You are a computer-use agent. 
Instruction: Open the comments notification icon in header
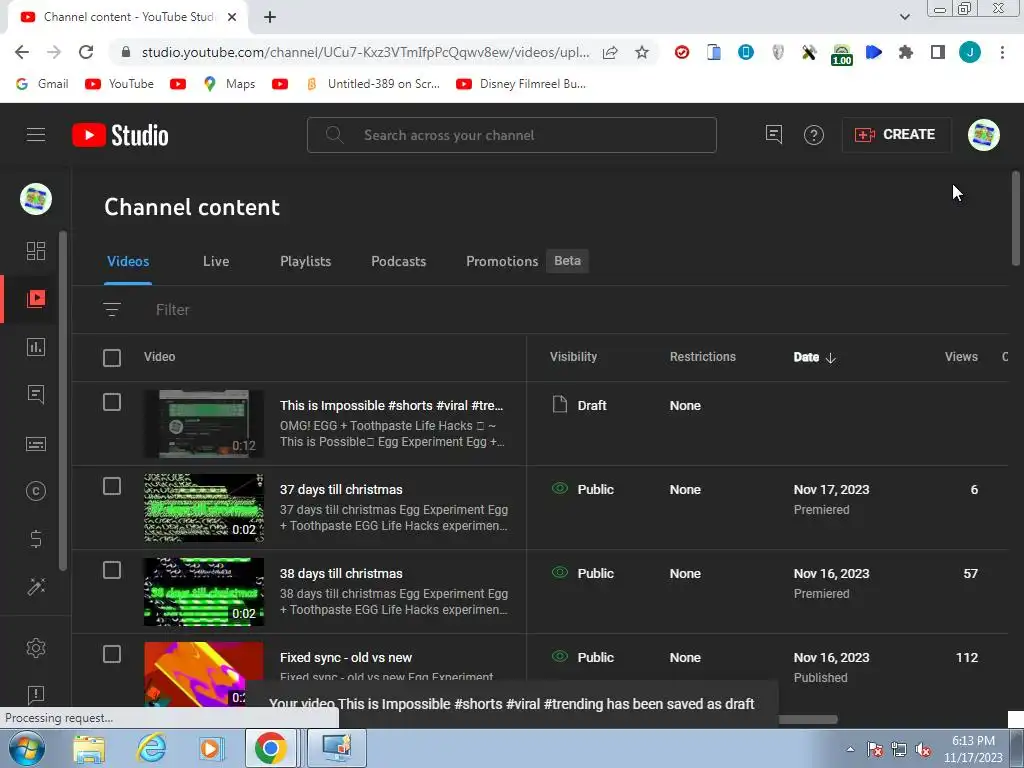[774, 135]
